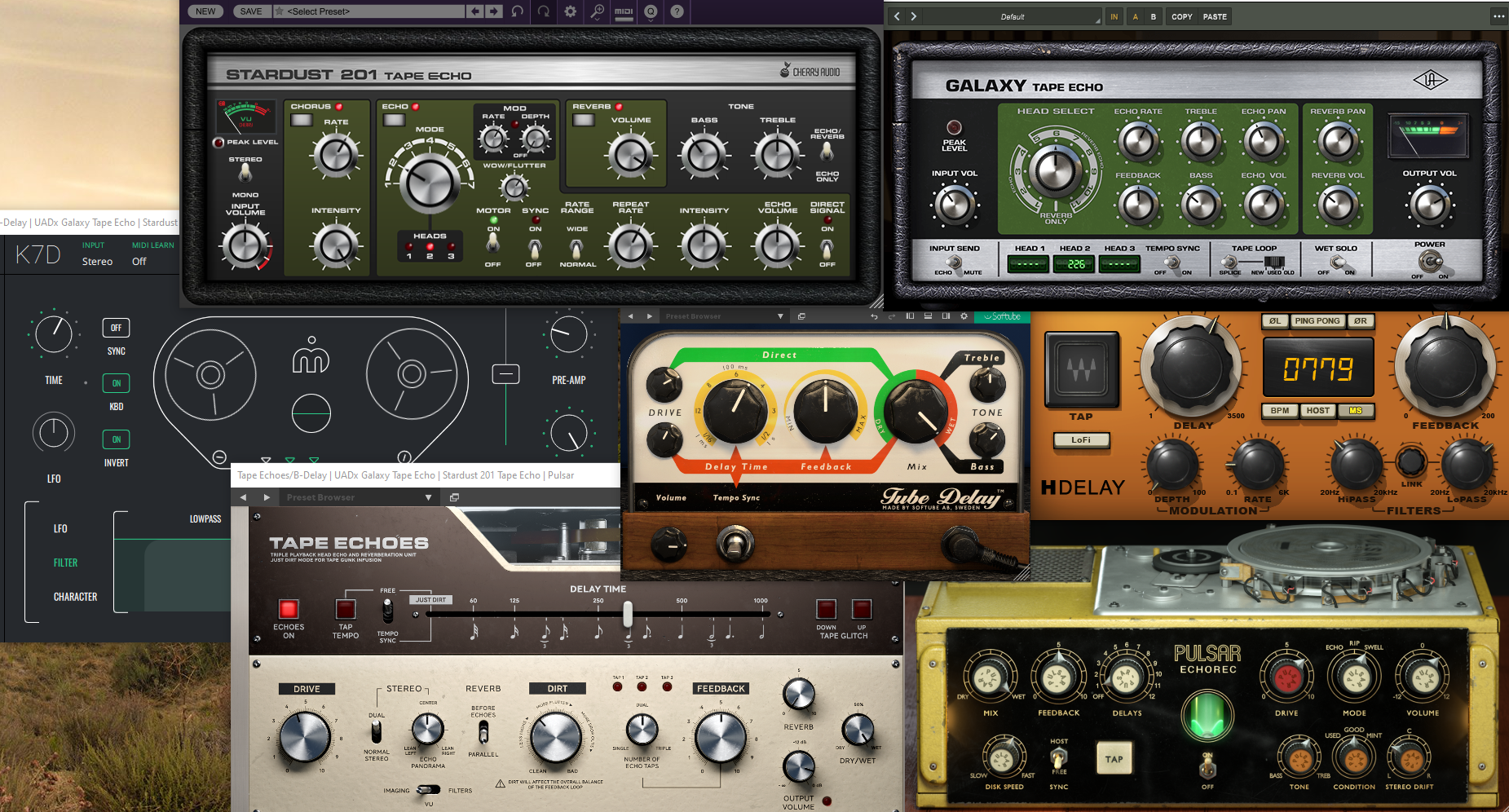Select BPM mode in H-Delay

pyautogui.click(x=1280, y=411)
